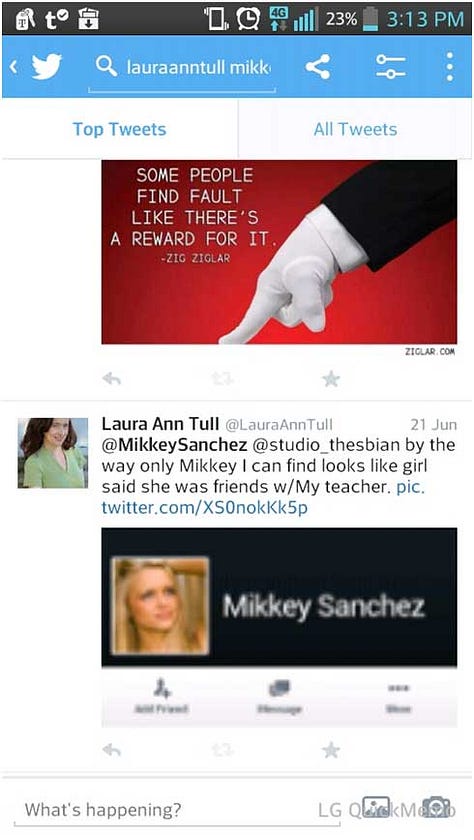
Task: Tap the magnifier search icon
Action: click(x=106, y=66)
